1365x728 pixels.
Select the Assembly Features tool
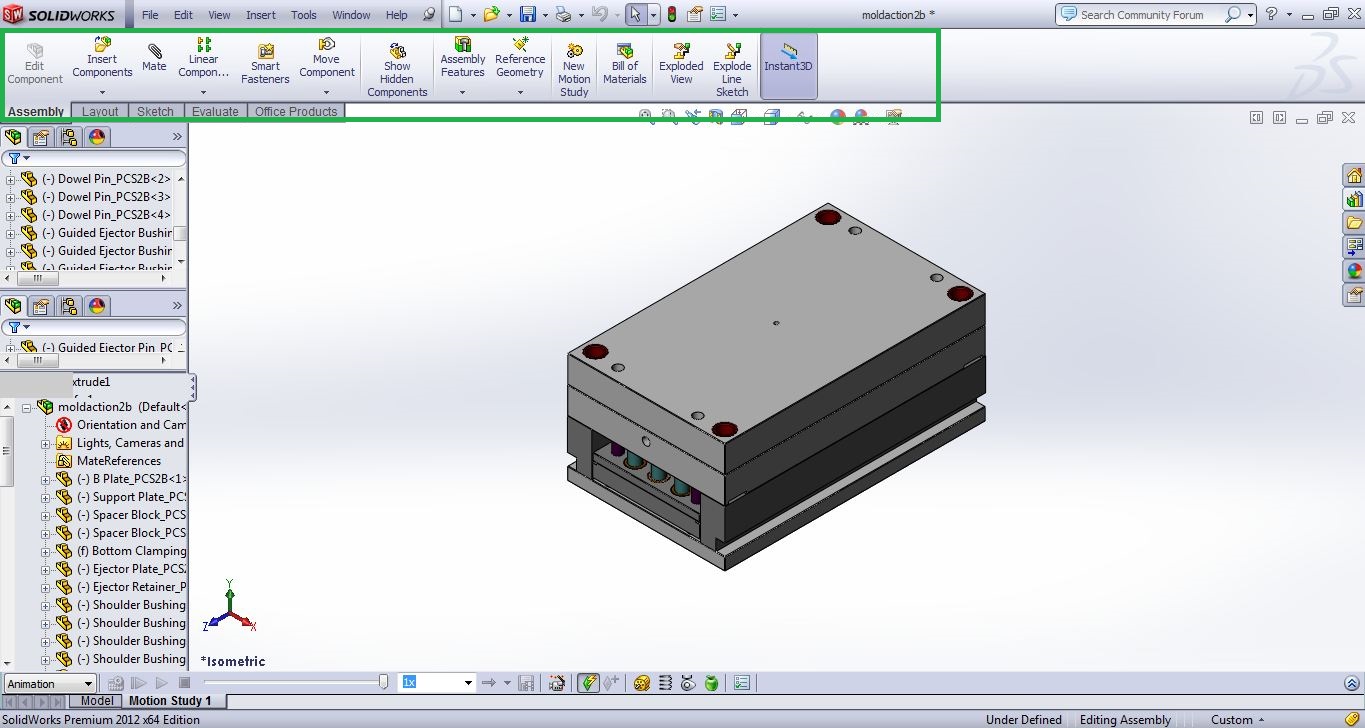point(462,60)
